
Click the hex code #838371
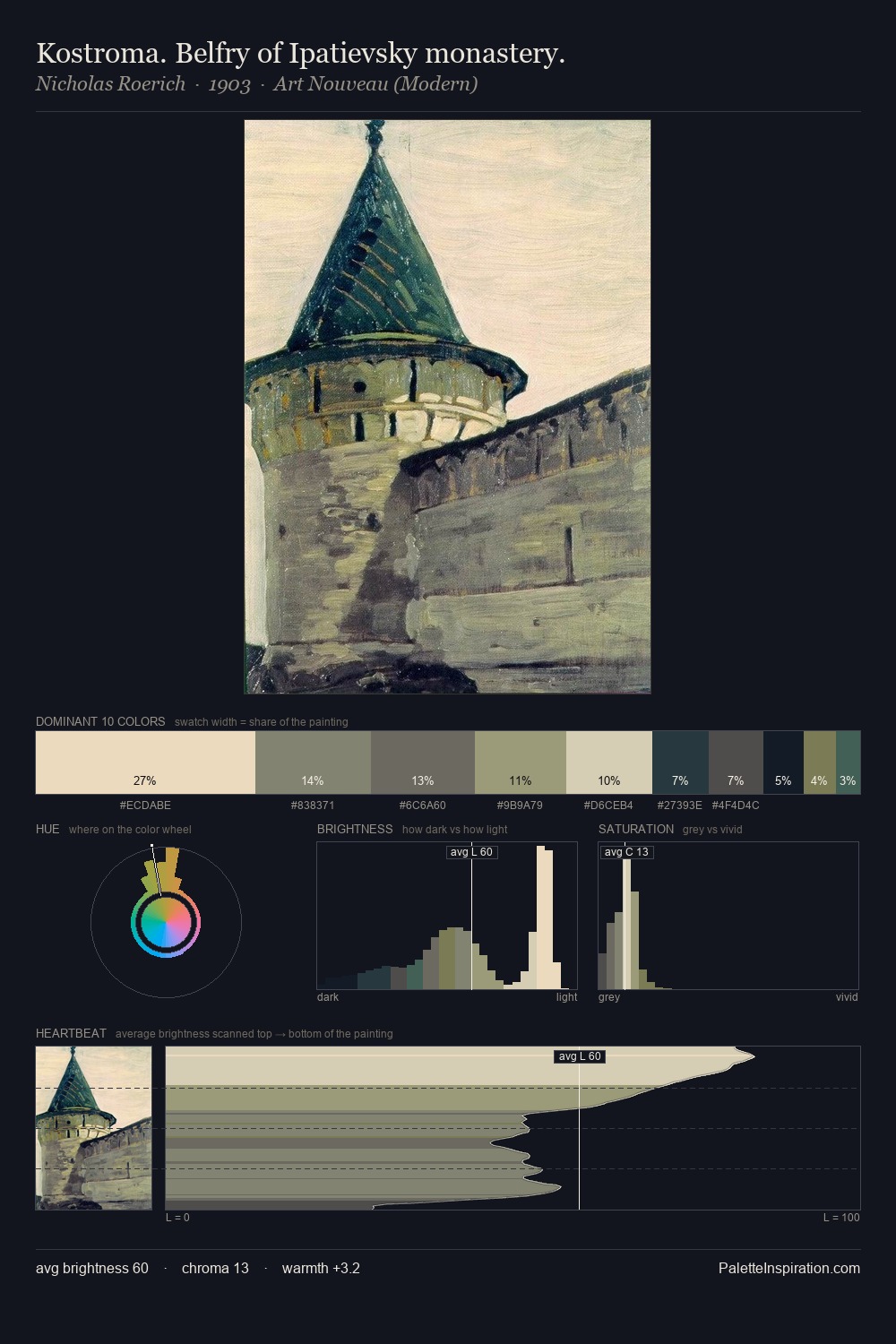(x=313, y=806)
